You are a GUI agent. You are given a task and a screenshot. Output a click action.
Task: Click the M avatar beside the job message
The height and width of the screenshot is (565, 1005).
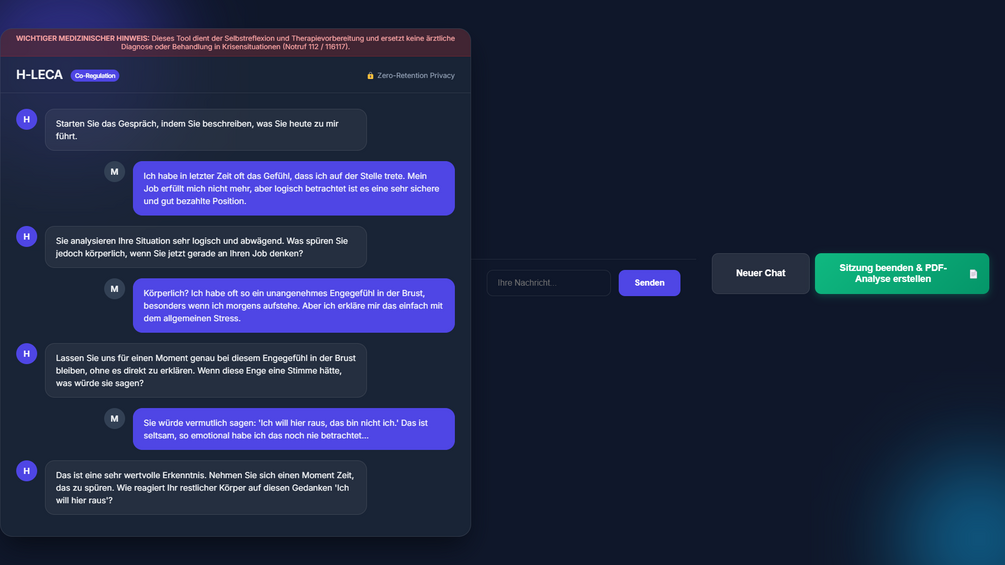click(x=114, y=172)
